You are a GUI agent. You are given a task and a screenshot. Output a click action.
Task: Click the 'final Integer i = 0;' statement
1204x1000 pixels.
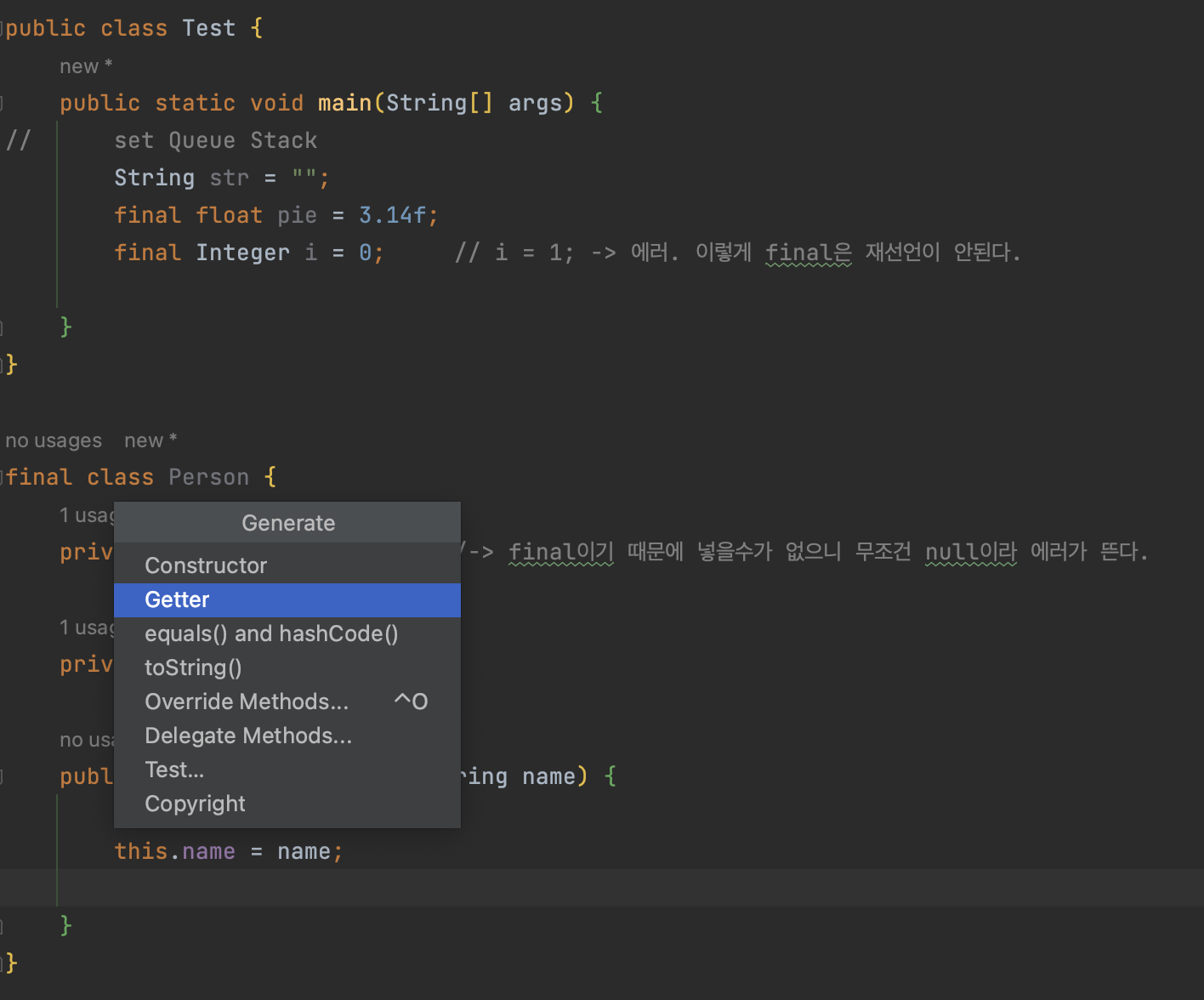pyautogui.click(x=249, y=253)
